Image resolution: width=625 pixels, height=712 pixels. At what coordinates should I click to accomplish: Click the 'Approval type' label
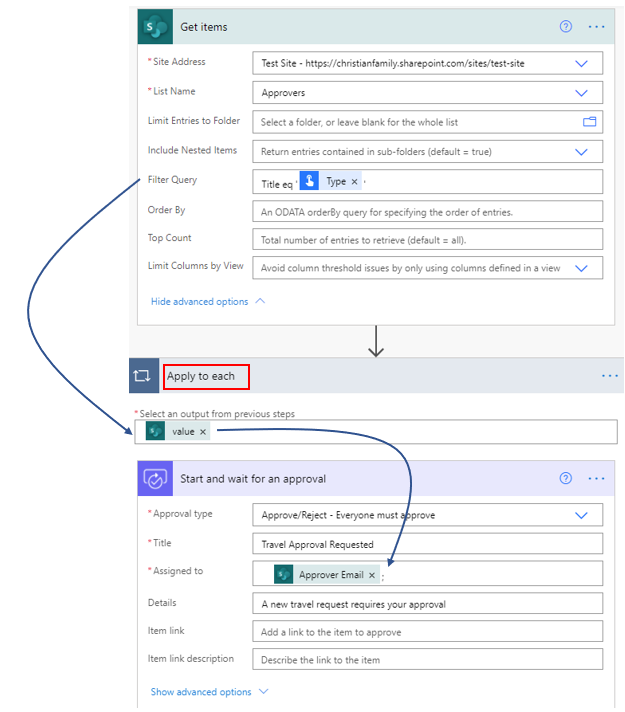[183, 514]
